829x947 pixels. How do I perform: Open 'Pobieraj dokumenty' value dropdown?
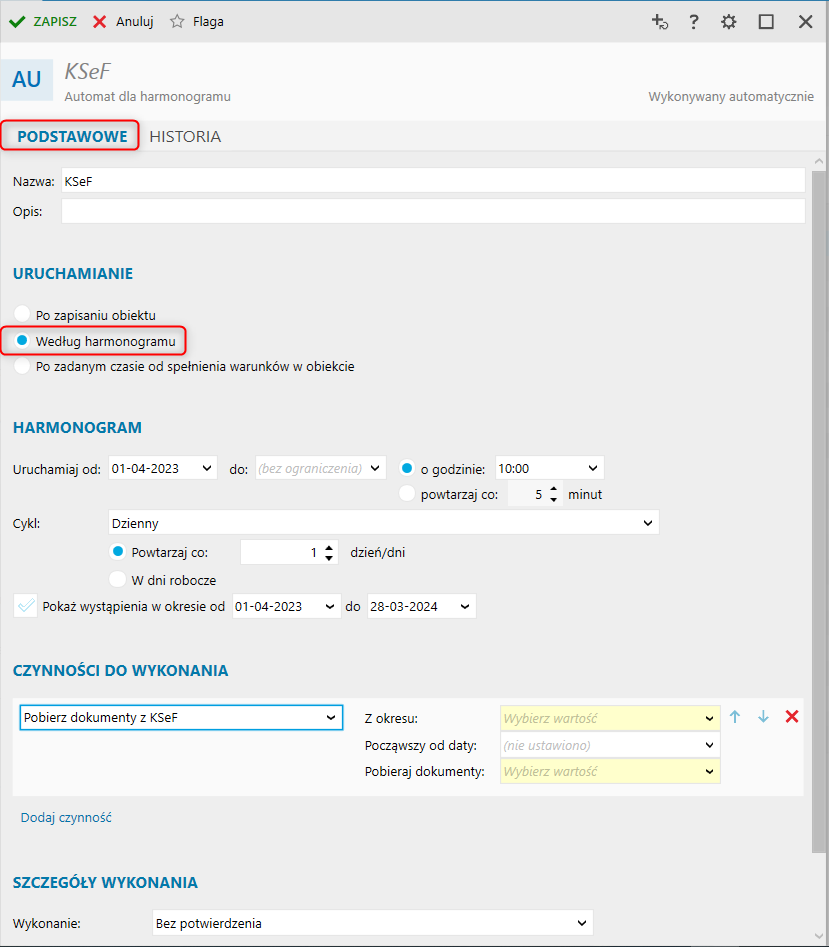click(709, 771)
